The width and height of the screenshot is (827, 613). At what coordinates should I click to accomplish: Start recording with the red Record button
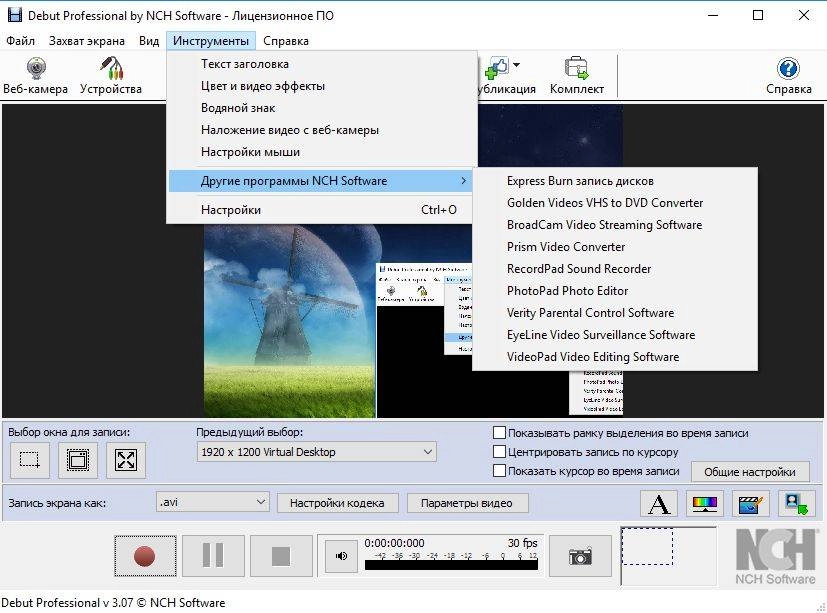(145, 556)
